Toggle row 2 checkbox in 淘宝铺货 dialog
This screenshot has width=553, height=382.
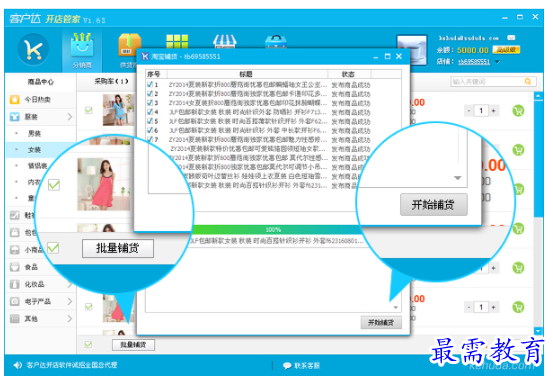point(150,94)
